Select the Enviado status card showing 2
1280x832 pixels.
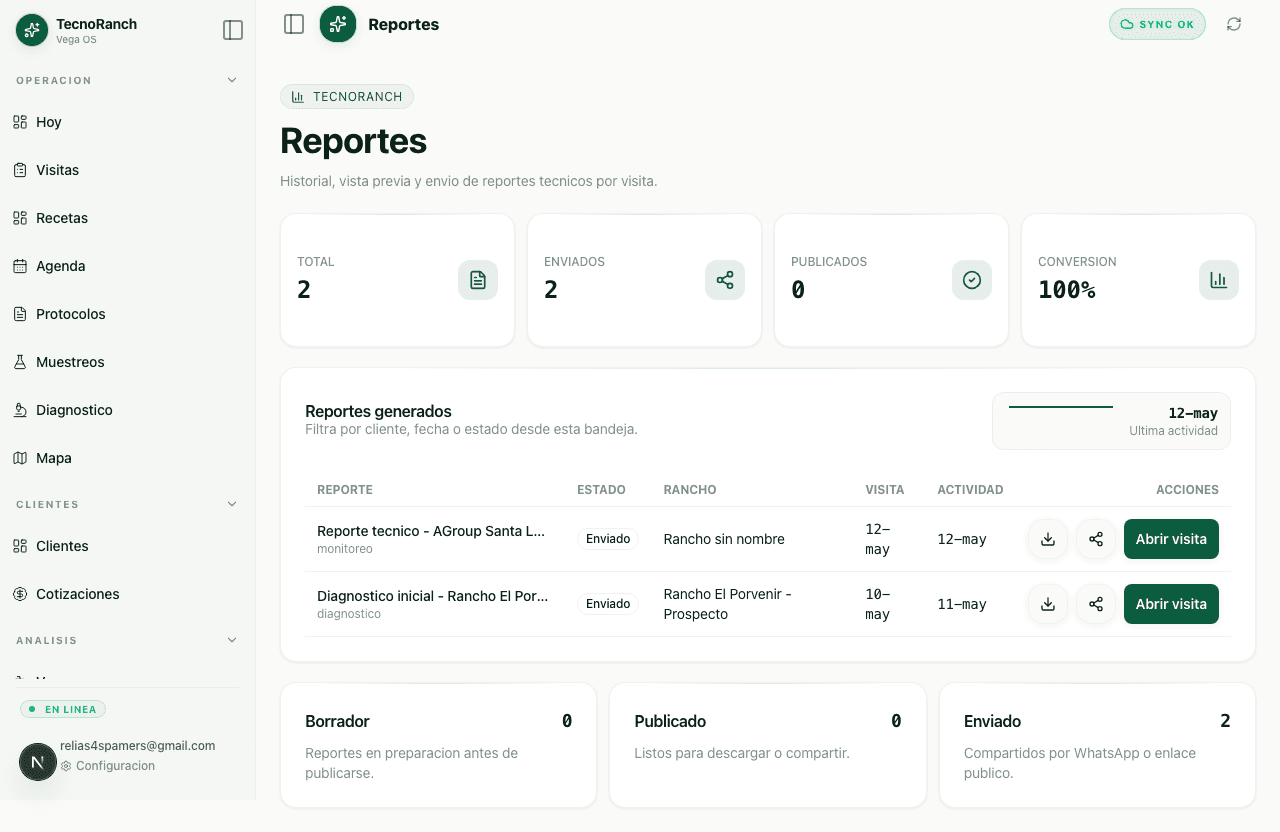point(1097,745)
